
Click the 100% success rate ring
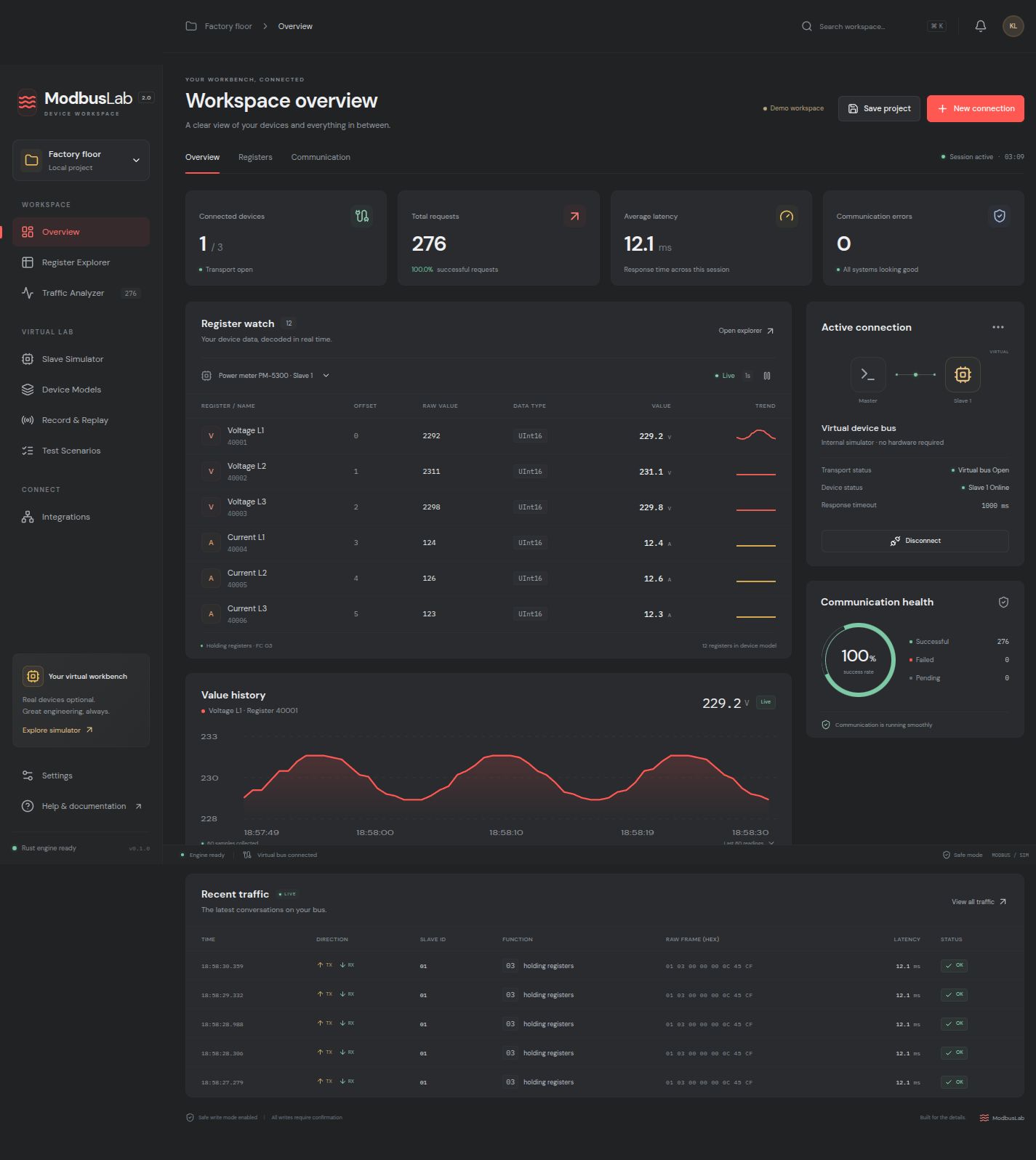859,659
